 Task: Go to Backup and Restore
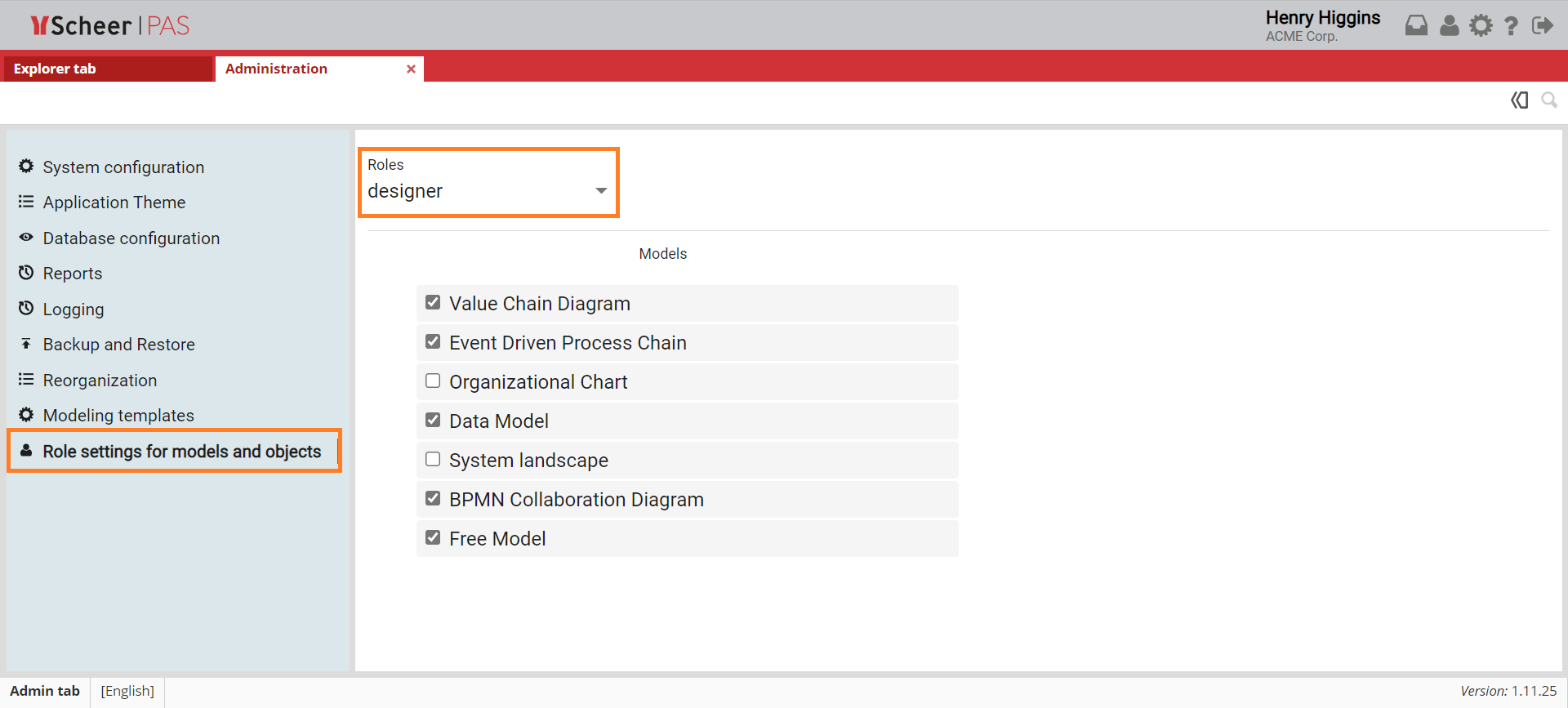pyautogui.click(x=118, y=345)
